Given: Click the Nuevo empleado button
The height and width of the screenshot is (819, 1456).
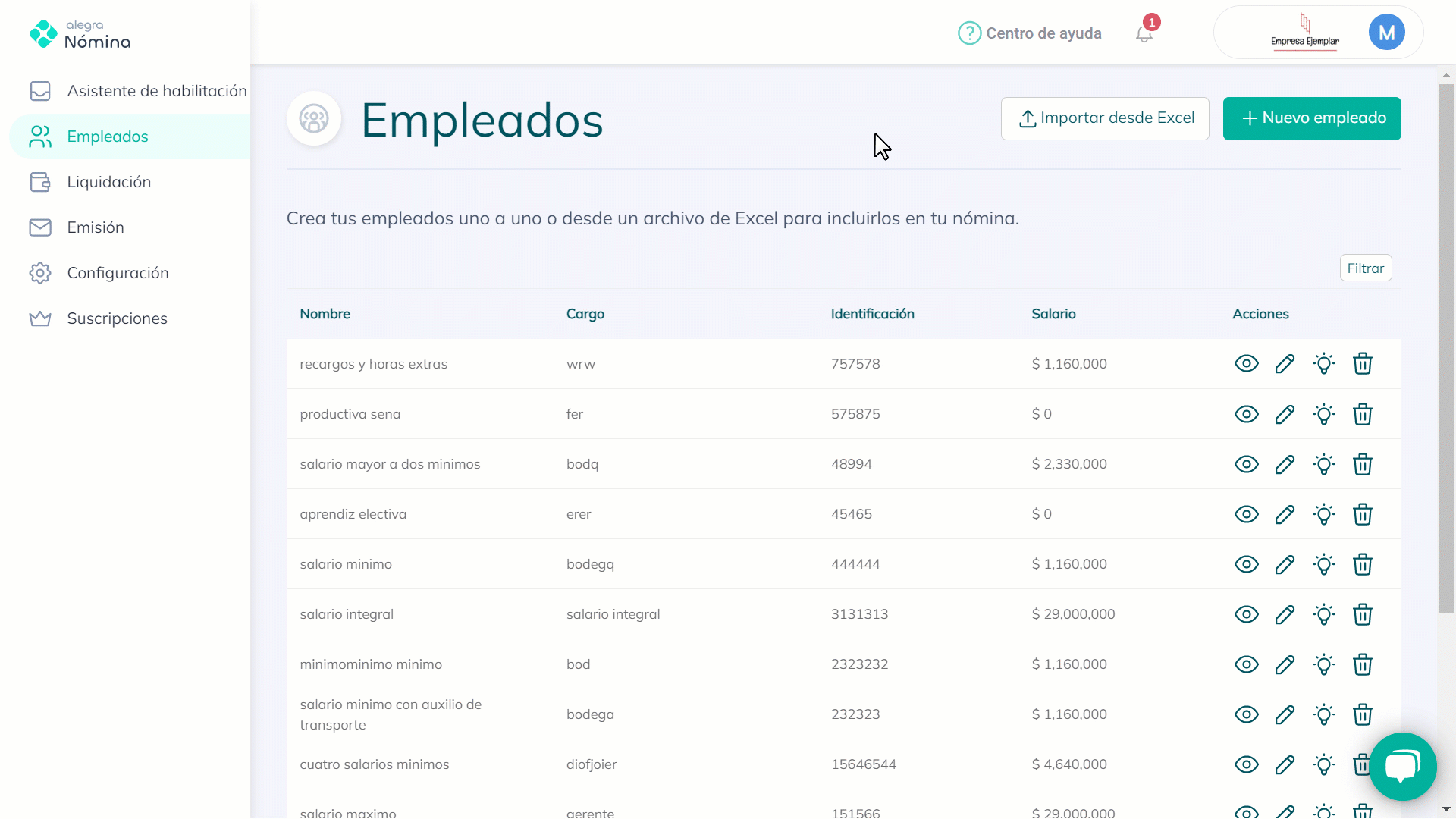Looking at the screenshot, I should 1311,118.
